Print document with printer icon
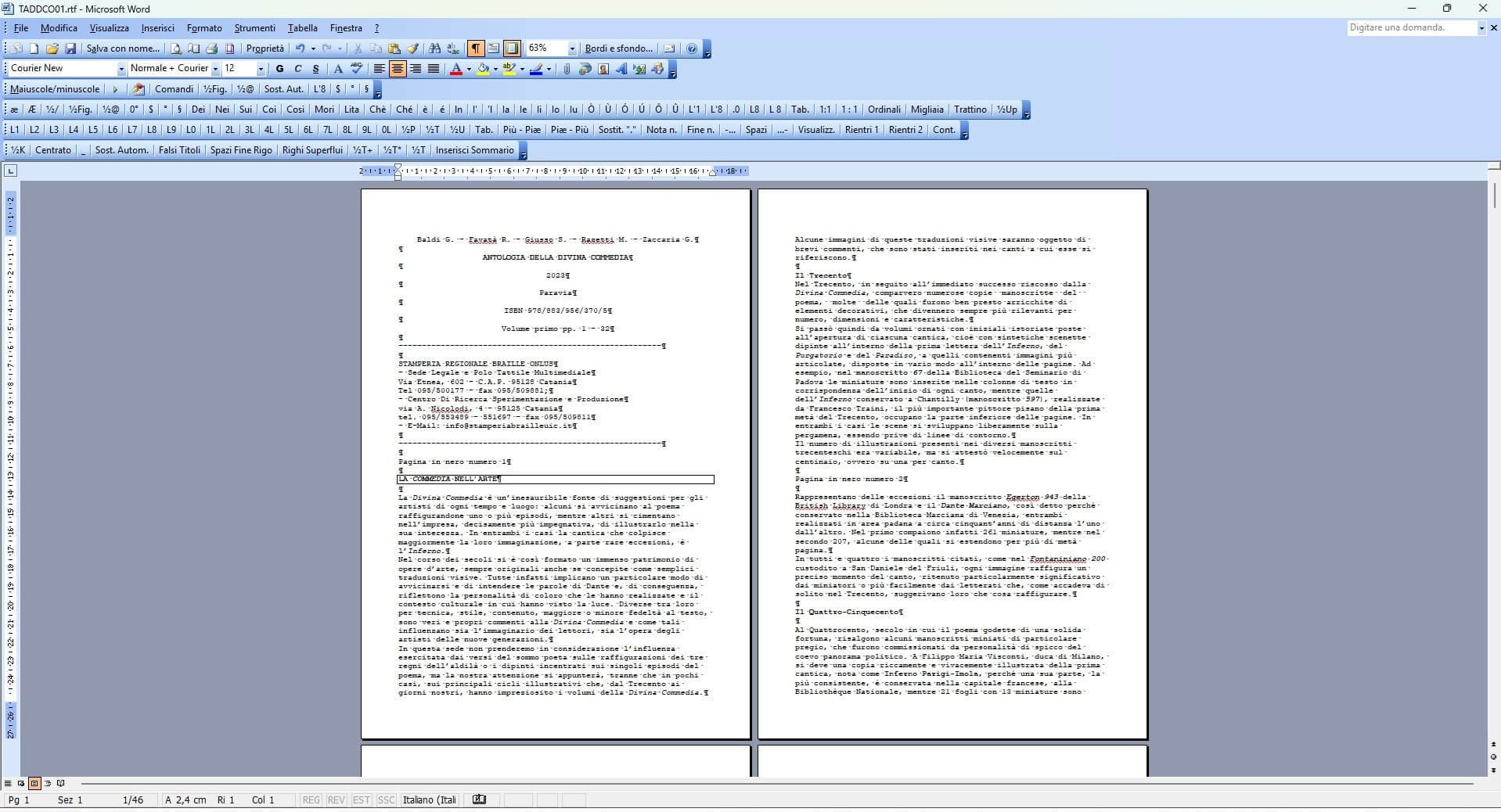 point(211,49)
